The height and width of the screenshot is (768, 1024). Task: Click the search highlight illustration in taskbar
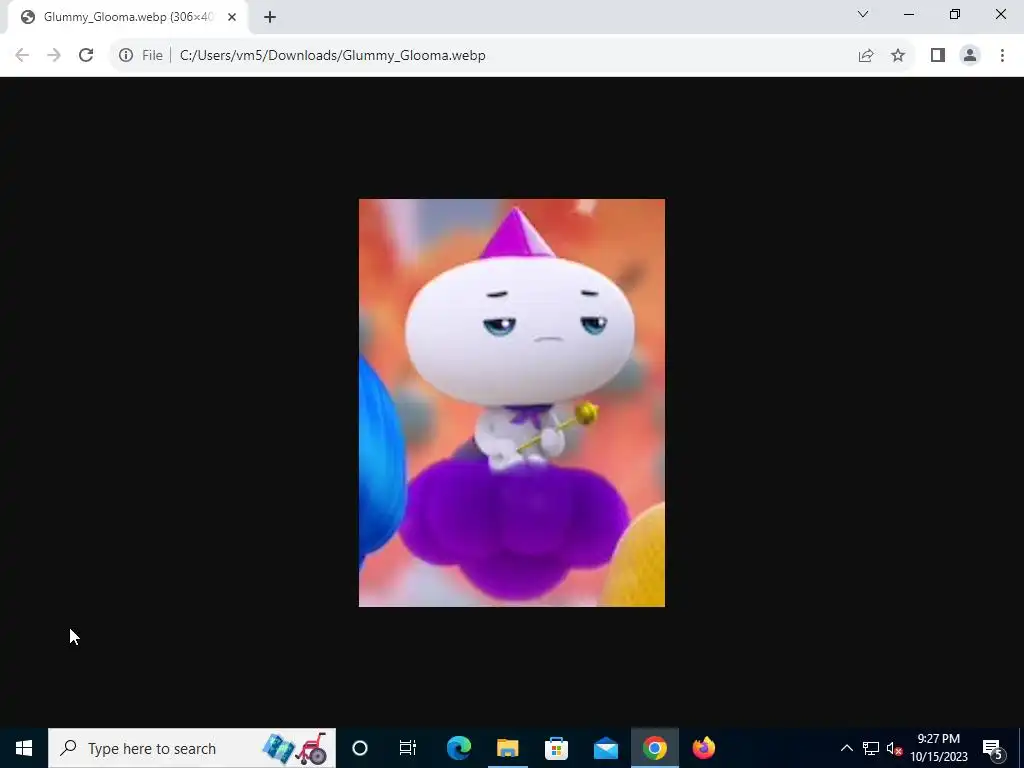click(x=295, y=748)
